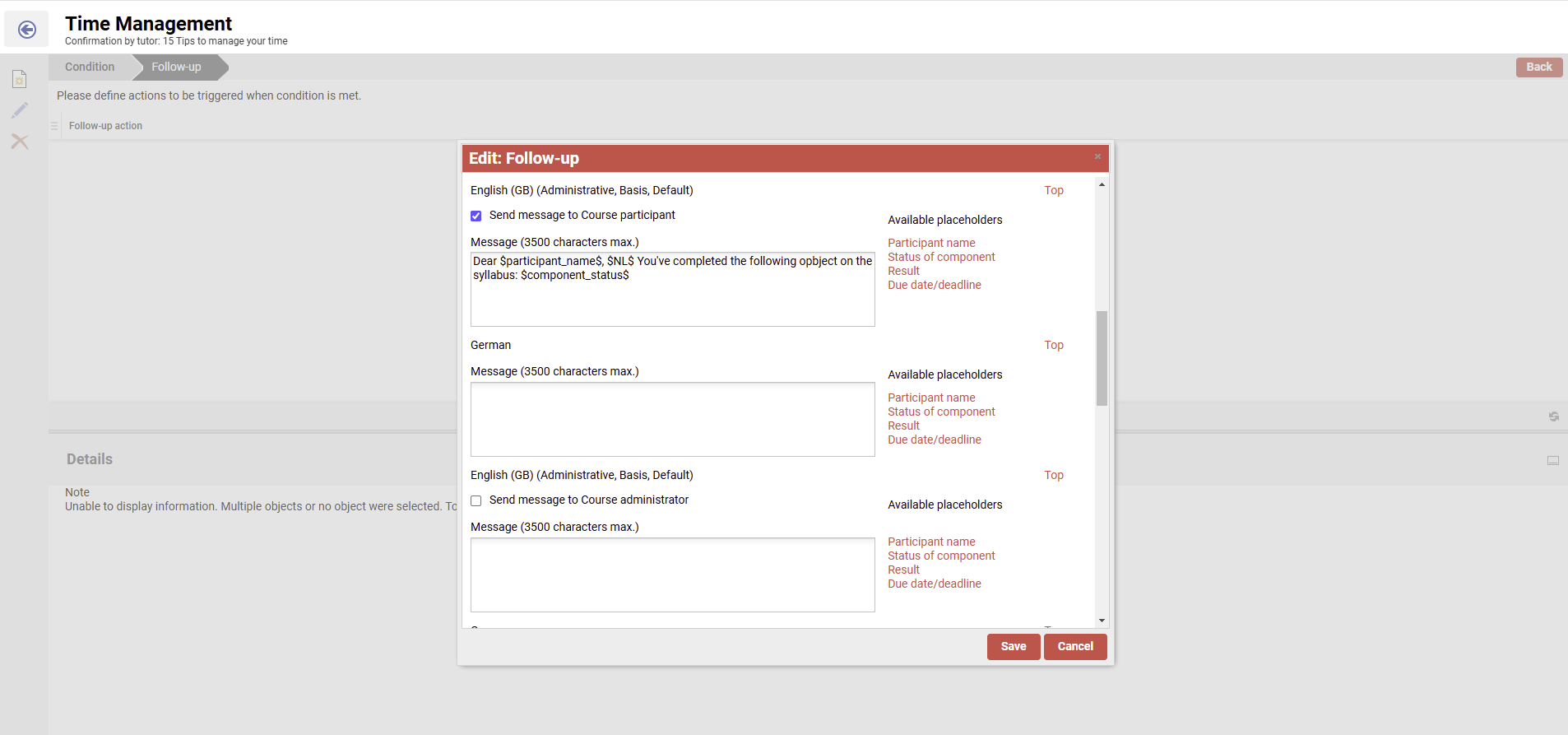This screenshot has height=735, width=1568.
Task: Collapse the Details panel using its minimize icon
Action: (1552, 460)
